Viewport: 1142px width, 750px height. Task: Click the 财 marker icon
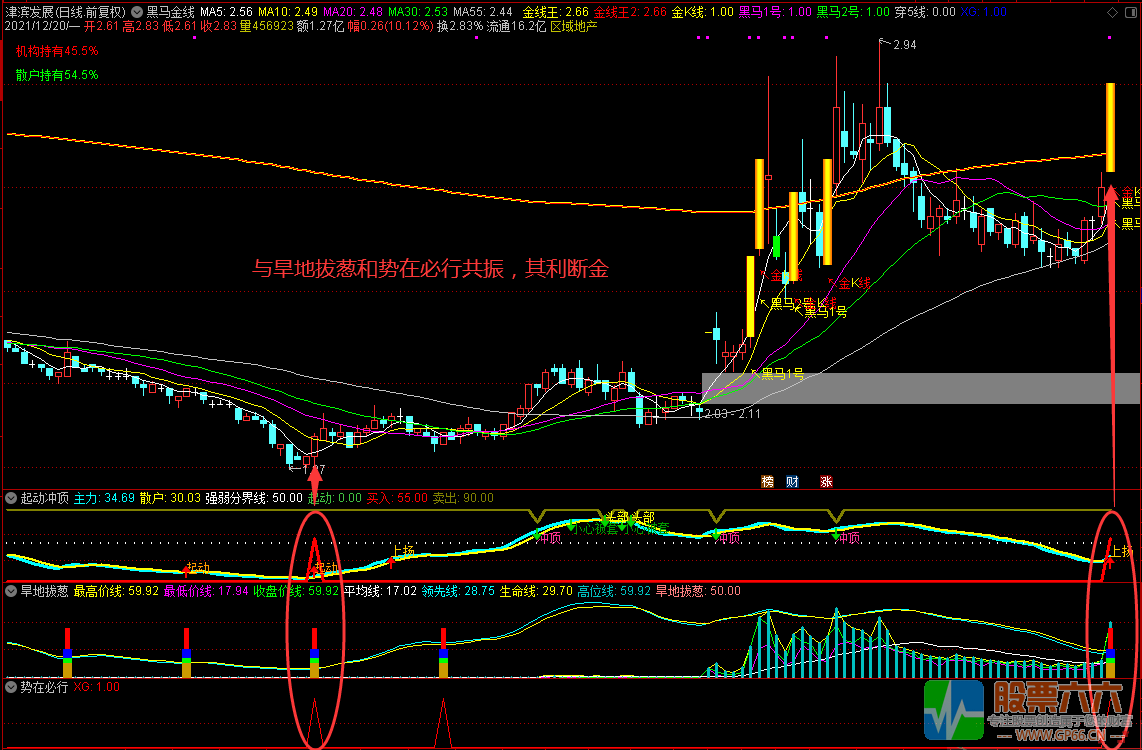tap(792, 481)
